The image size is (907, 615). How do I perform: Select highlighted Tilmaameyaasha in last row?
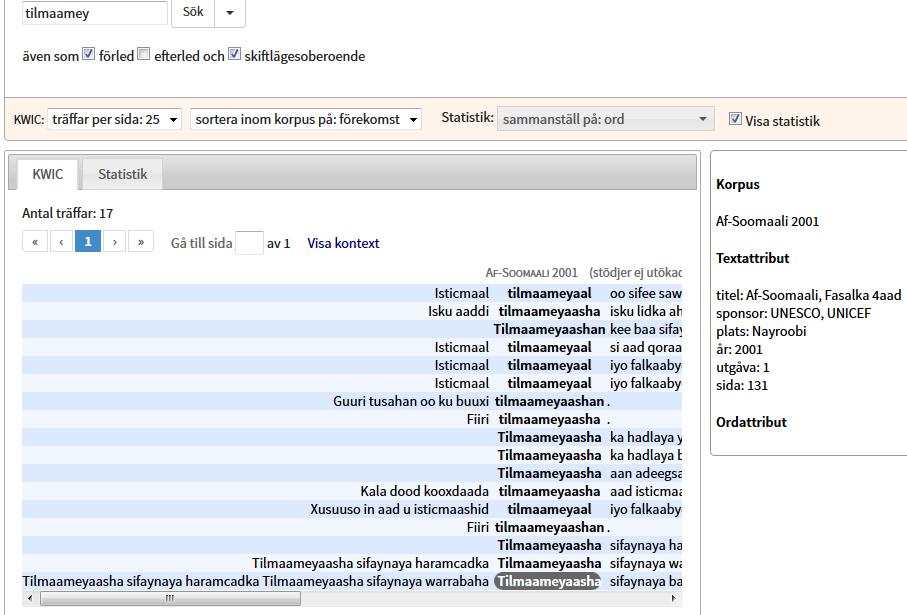pos(548,581)
